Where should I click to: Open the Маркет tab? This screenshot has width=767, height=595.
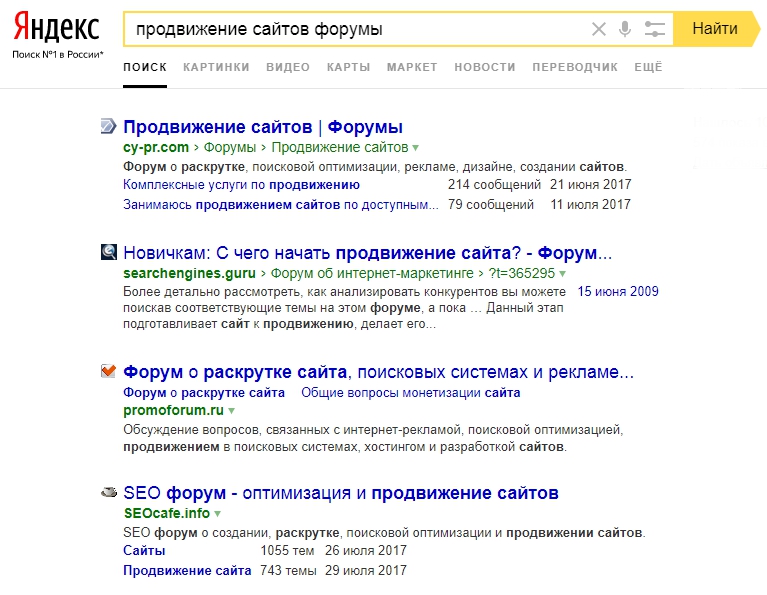[x=412, y=67]
